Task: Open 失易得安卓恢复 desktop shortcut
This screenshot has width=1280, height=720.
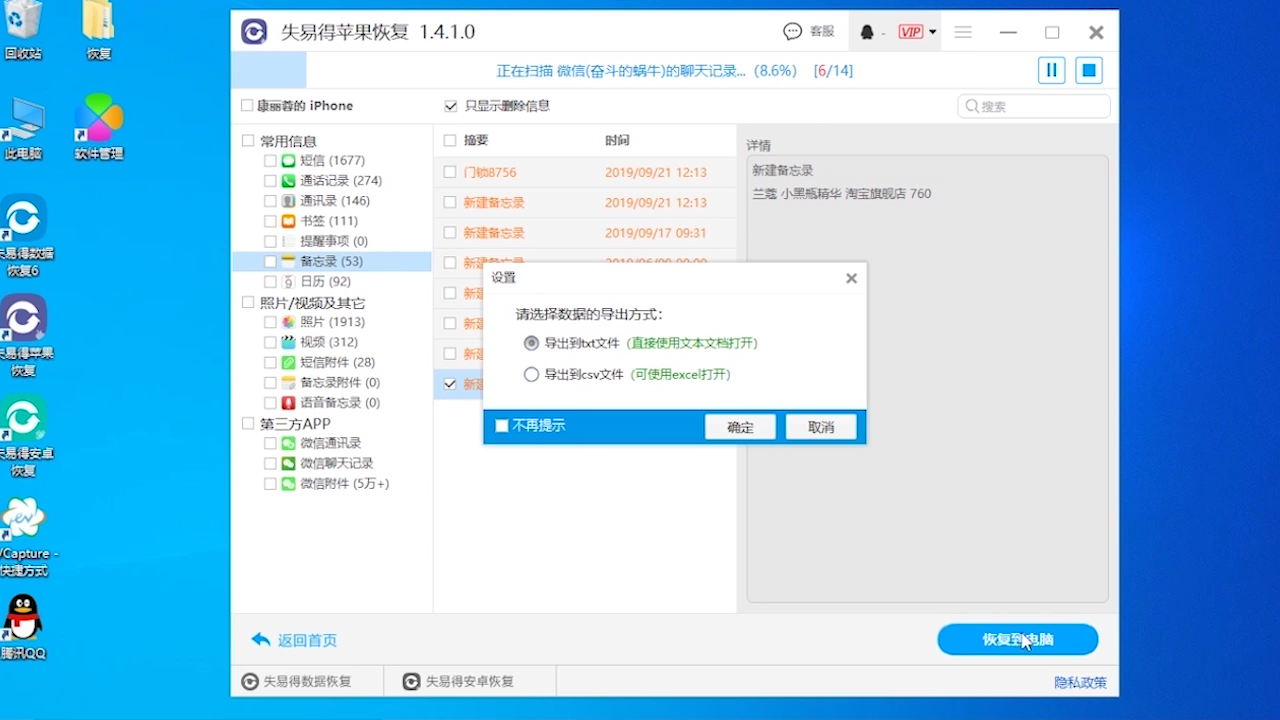Action: pos(24,437)
